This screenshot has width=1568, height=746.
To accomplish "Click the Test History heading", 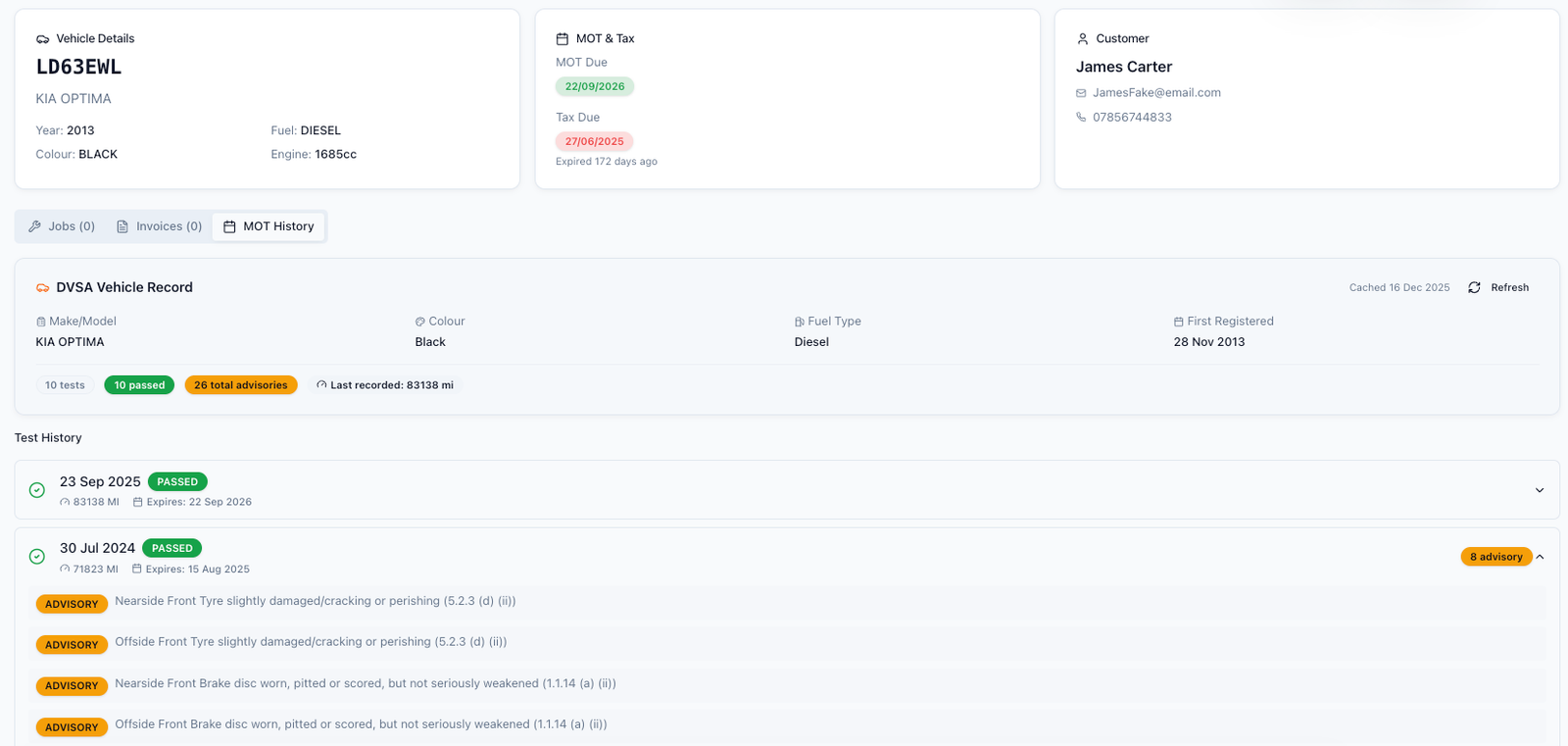I will point(48,438).
